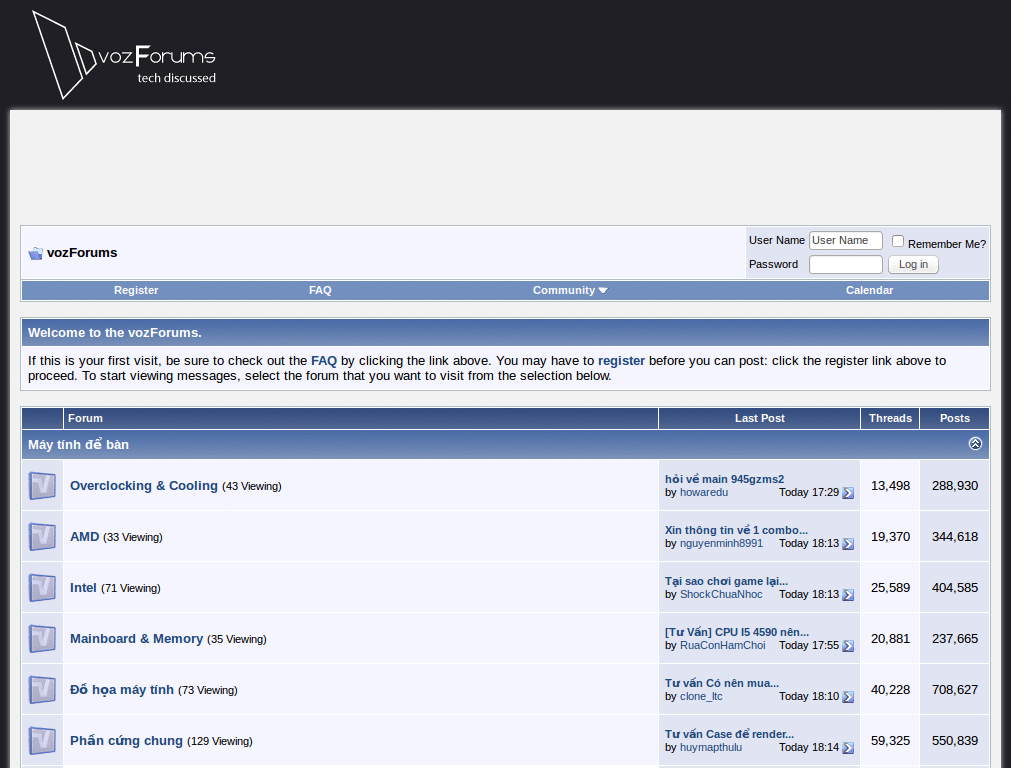View profile of user howaredu
The height and width of the screenshot is (768, 1024).
tap(704, 492)
